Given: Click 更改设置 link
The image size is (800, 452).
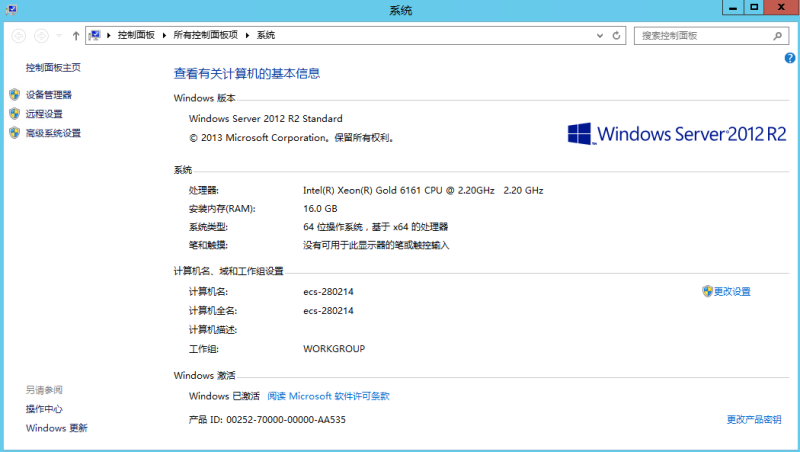Looking at the screenshot, I should (x=732, y=292).
